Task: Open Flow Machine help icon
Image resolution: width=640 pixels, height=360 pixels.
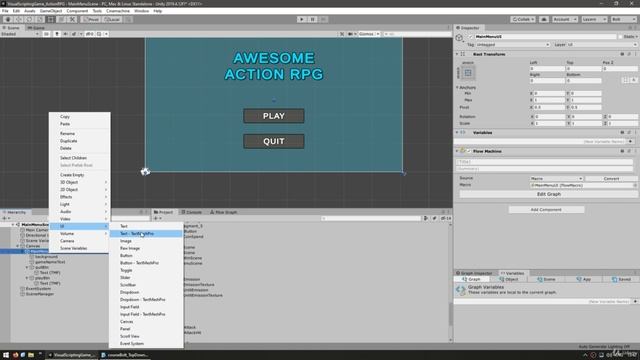Action: [622, 151]
